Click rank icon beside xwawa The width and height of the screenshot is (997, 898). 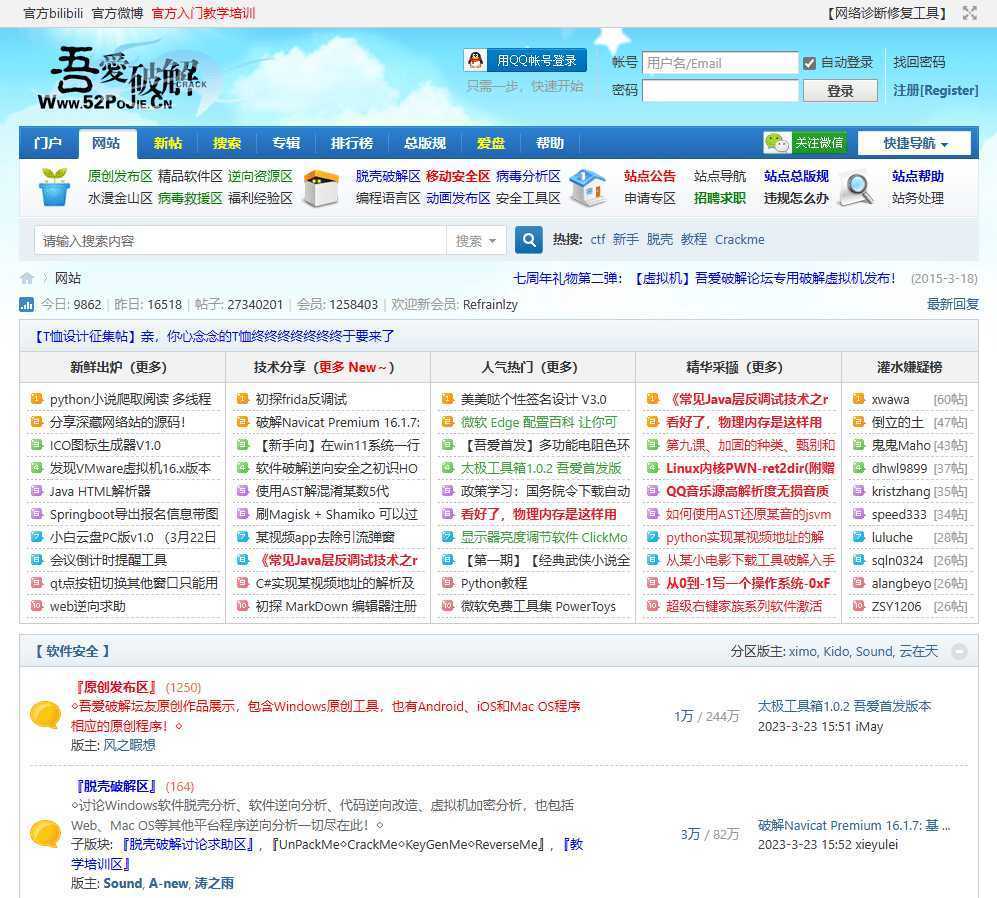click(x=859, y=399)
